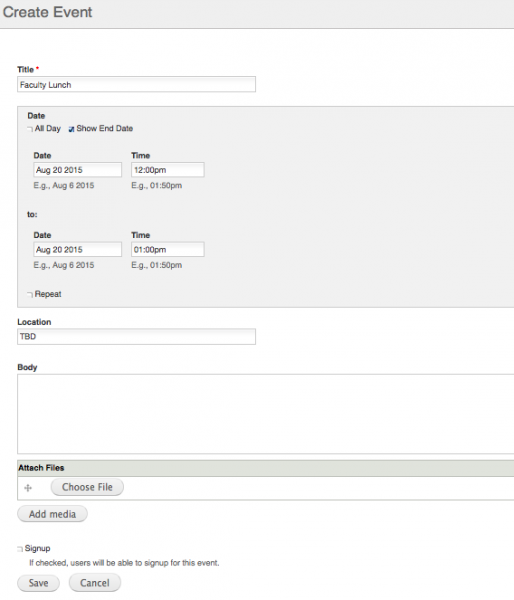Cancel event creation
This screenshot has height=600, width=514.
coord(95,583)
